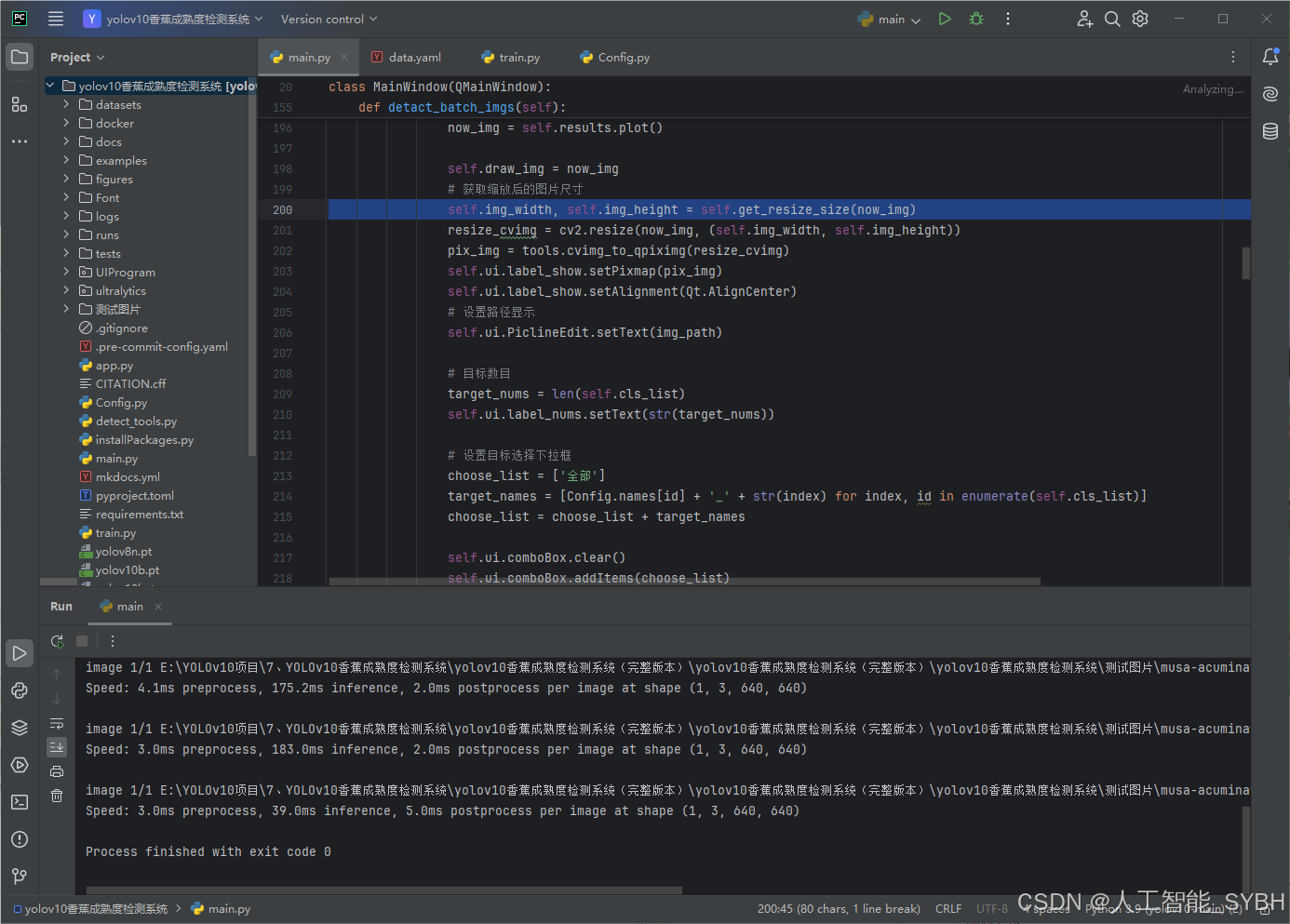Expand the UIProgram folder
The width and height of the screenshot is (1290, 924).
pos(66,272)
